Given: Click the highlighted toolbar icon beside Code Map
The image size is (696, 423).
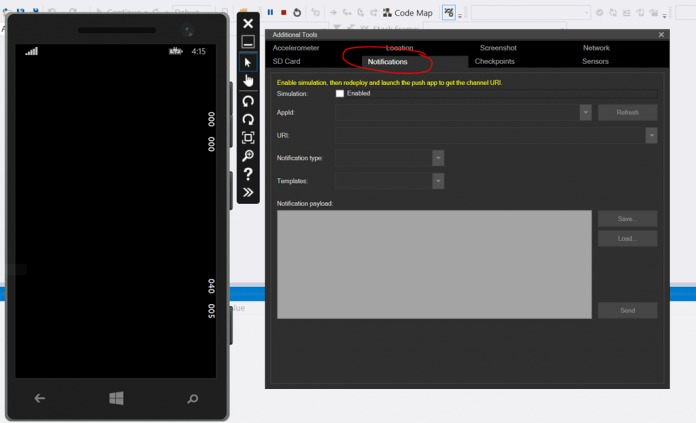Looking at the screenshot, I should coord(449,12).
